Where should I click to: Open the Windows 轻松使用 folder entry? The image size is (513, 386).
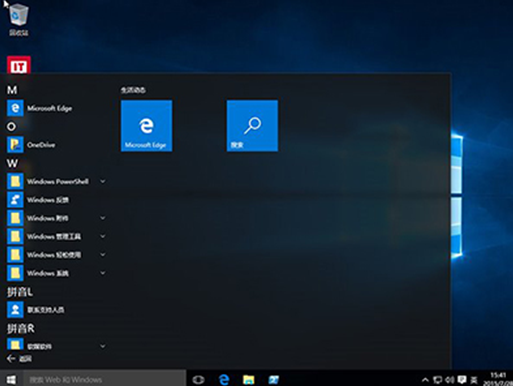tap(56, 255)
